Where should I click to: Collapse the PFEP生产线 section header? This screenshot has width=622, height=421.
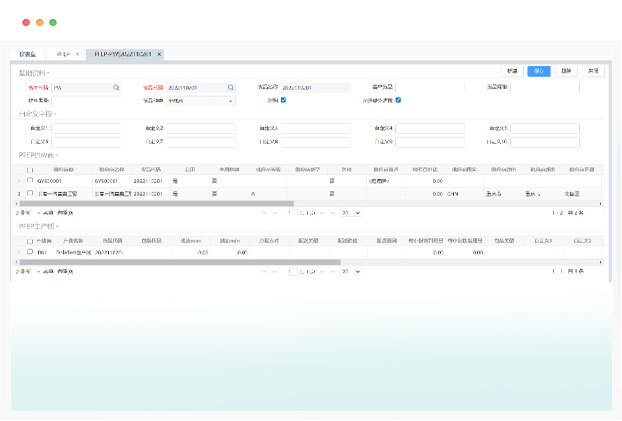coord(38,226)
